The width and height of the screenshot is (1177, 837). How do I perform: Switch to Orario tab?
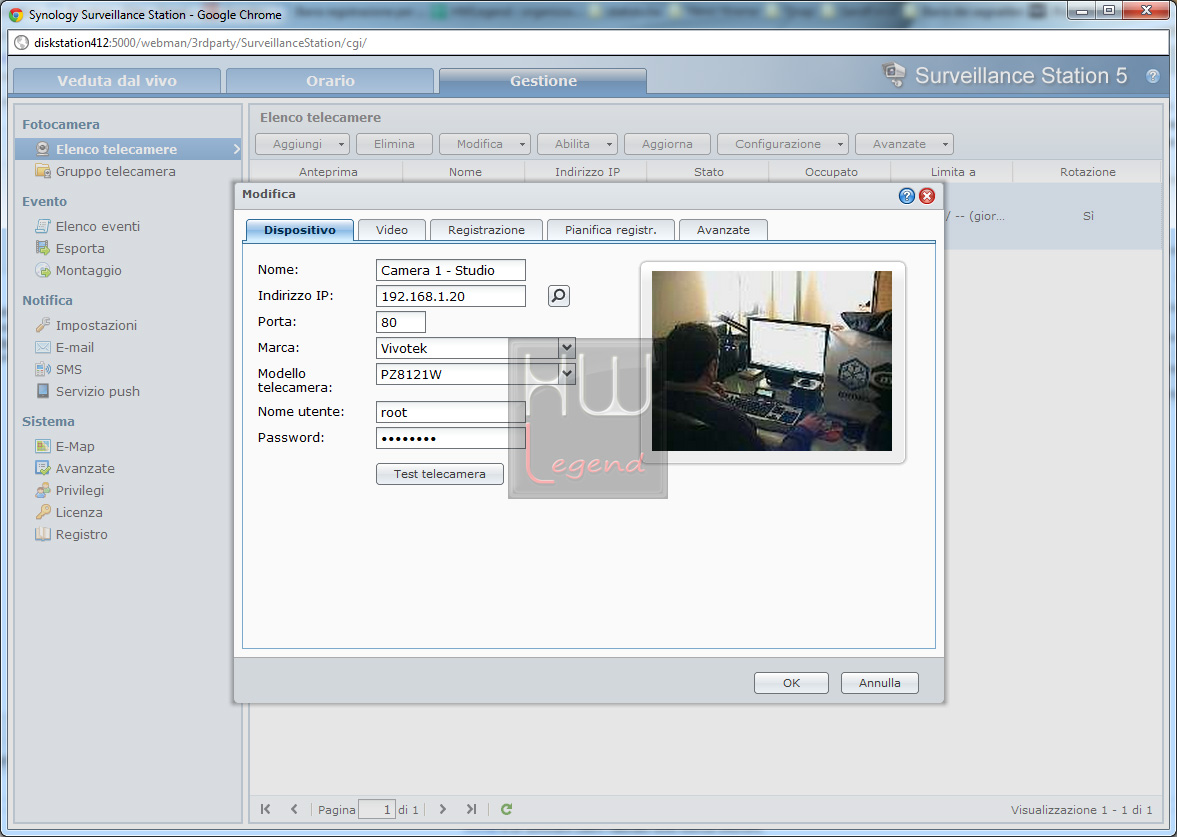[330, 81]
